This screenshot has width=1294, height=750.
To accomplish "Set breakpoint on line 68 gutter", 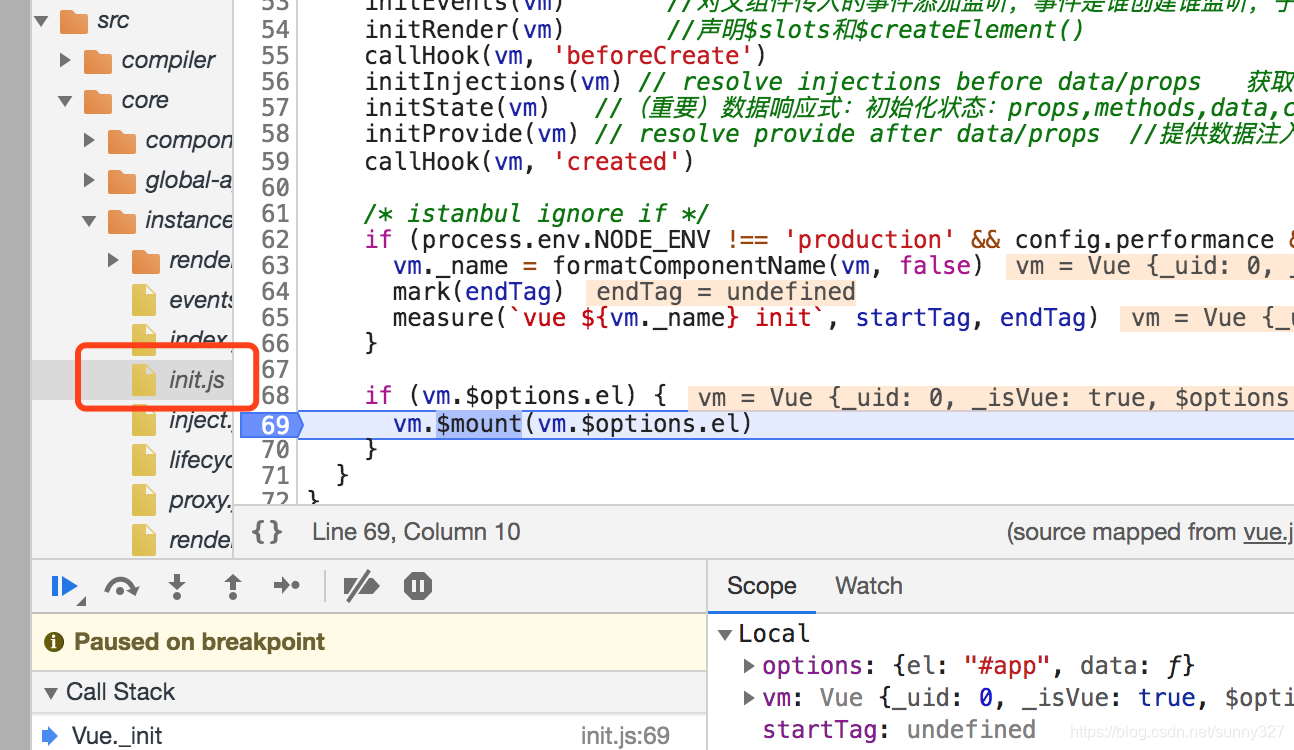I will tap(275, 396).
